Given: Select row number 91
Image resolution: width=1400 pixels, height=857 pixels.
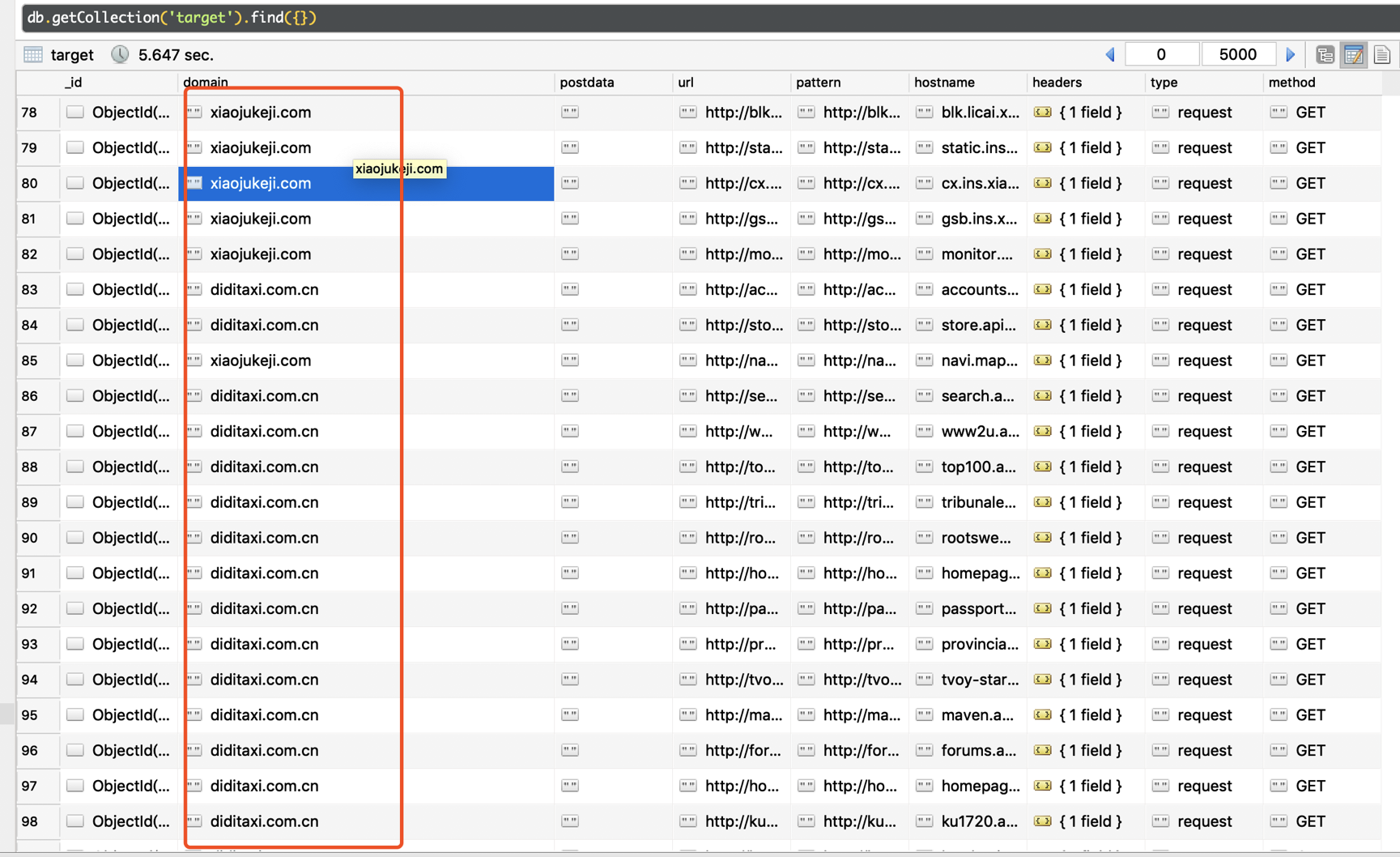Looking at the screenshot, I should (x=29, y=573).
